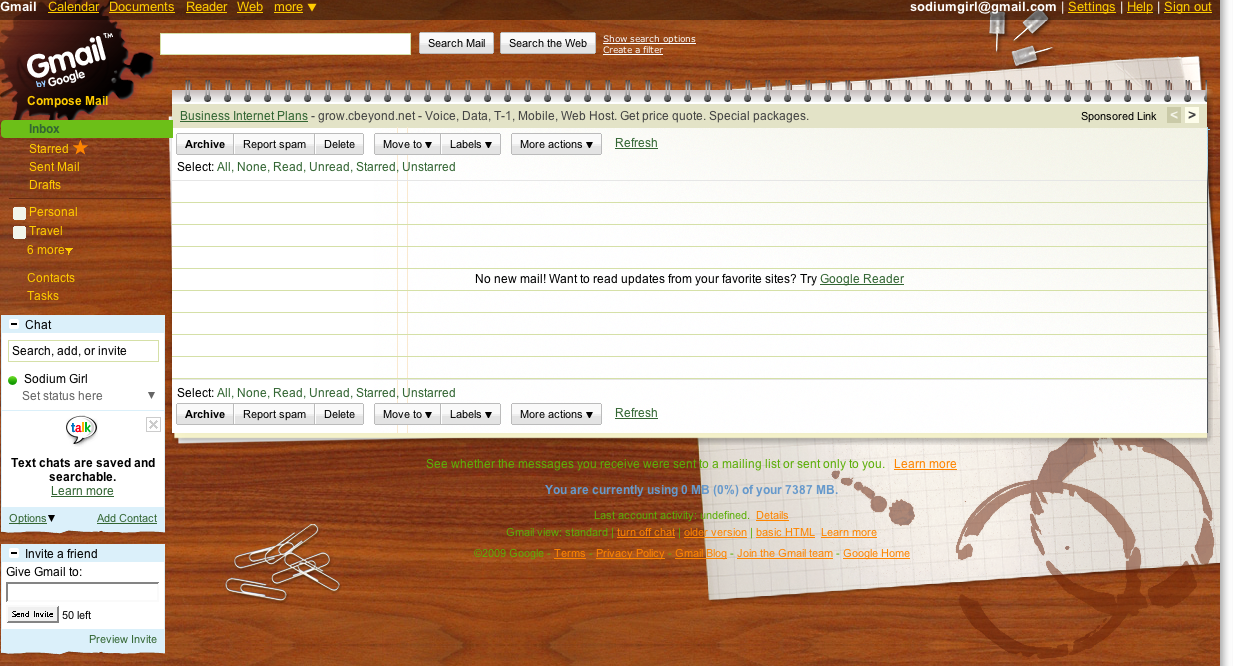This screenshot has height=666, width=1233.
Task: Open the bottom Labels dropdown
Action: [x=470, y=414]
